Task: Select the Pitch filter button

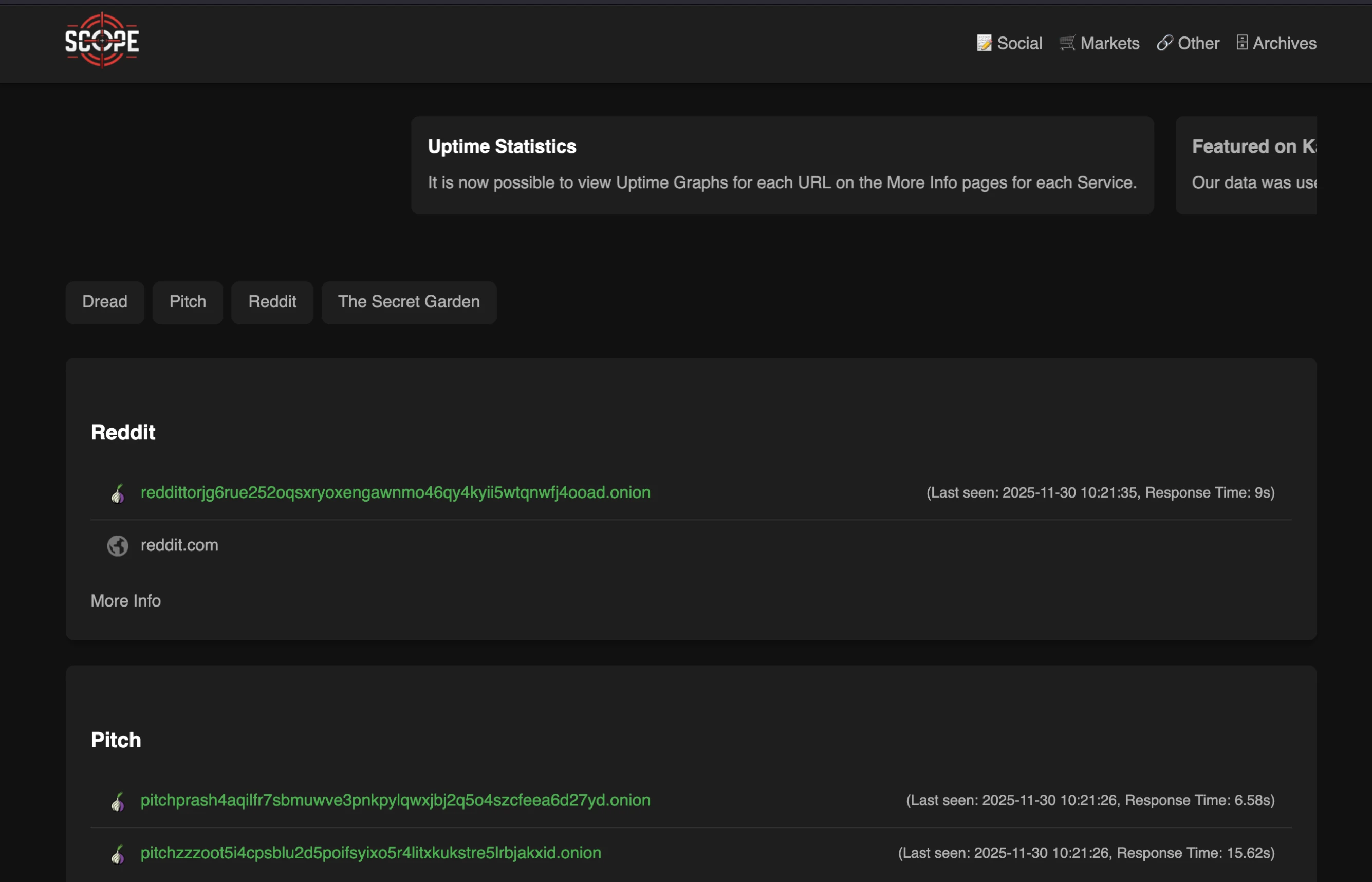Action: tap(187, 302)
